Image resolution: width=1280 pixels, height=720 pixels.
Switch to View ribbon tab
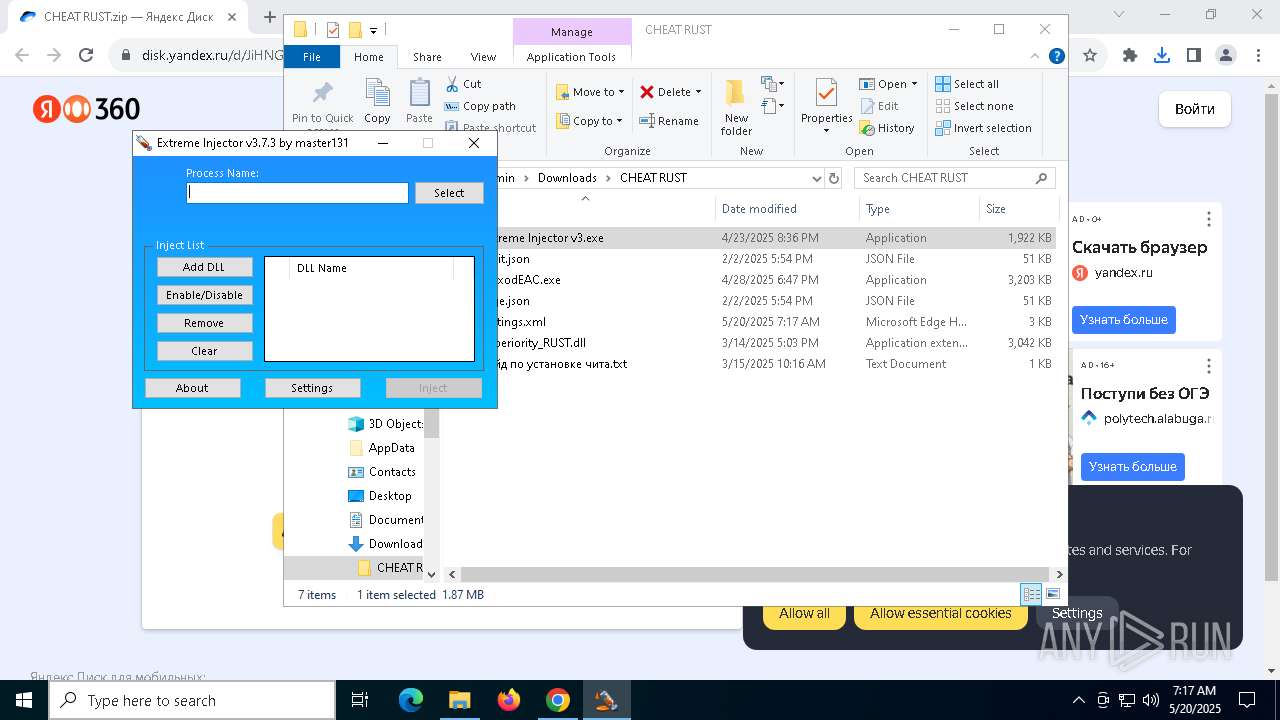483,57
